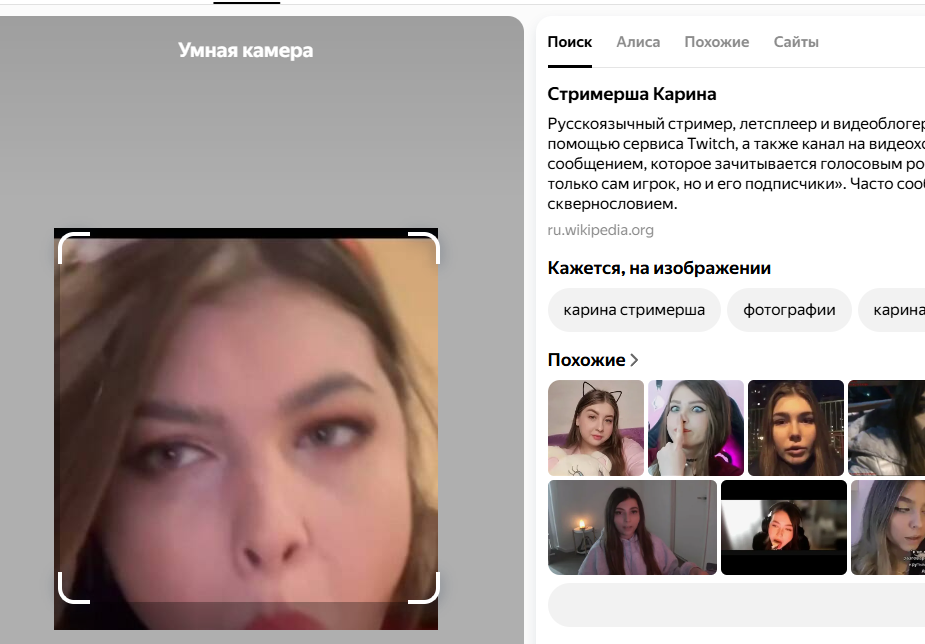The image size is (925, 644).
Task: Open the Алиса tab
Action: pyautogui.click(x=638, y=42)
